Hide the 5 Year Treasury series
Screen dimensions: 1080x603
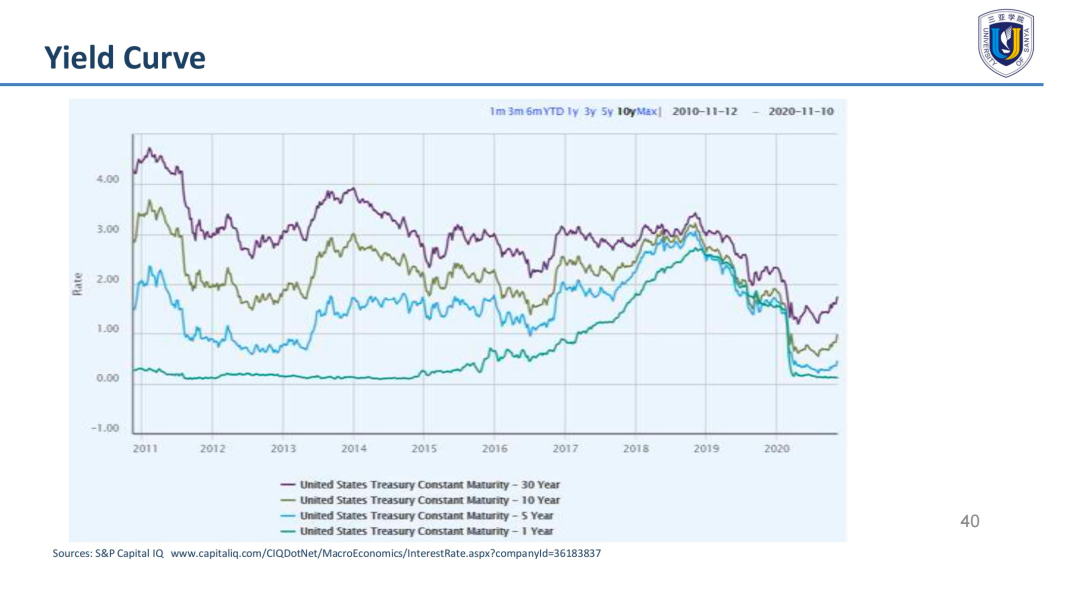427,516
